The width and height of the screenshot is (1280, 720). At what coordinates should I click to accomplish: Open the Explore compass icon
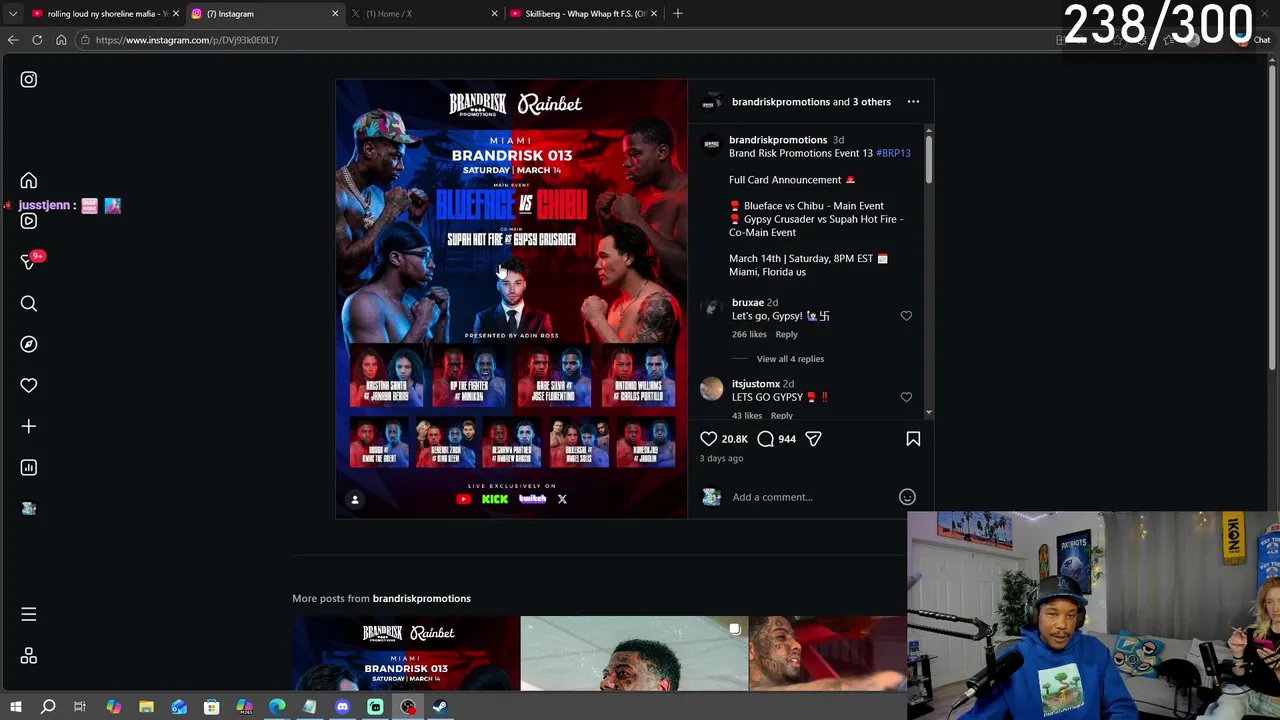[x=29, y=344]
